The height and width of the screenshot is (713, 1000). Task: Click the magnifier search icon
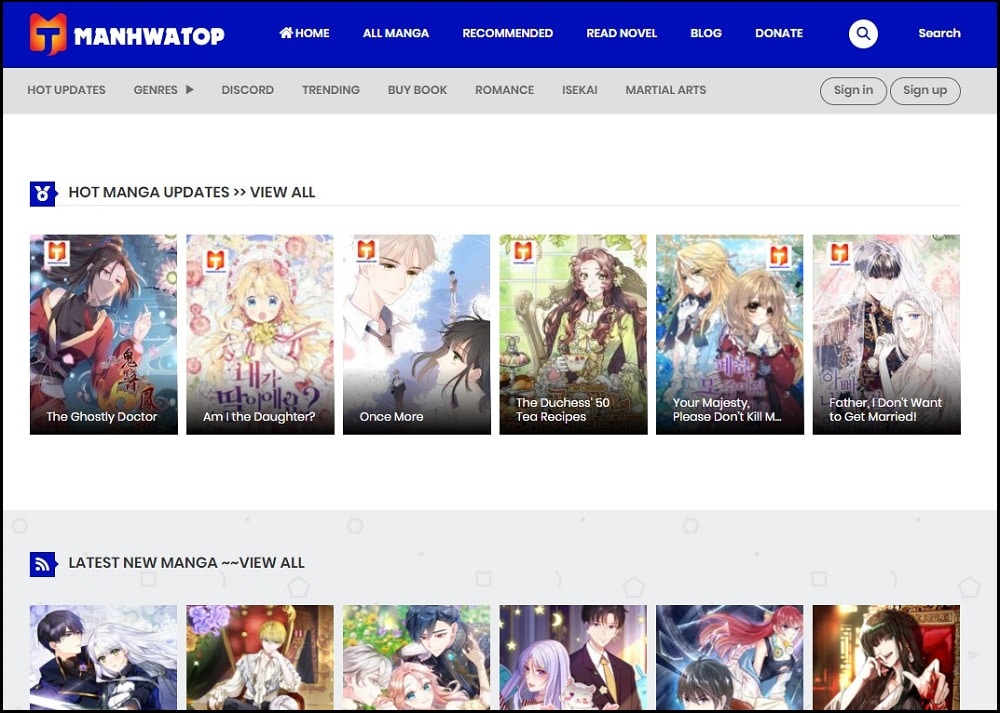point(863,33)
